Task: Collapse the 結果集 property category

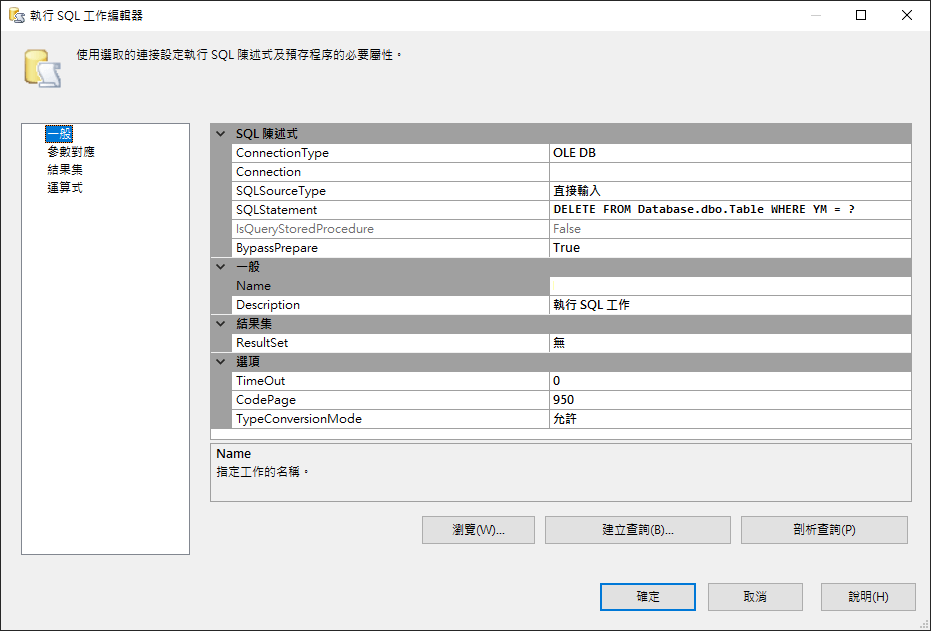Action: click(221, 324)
